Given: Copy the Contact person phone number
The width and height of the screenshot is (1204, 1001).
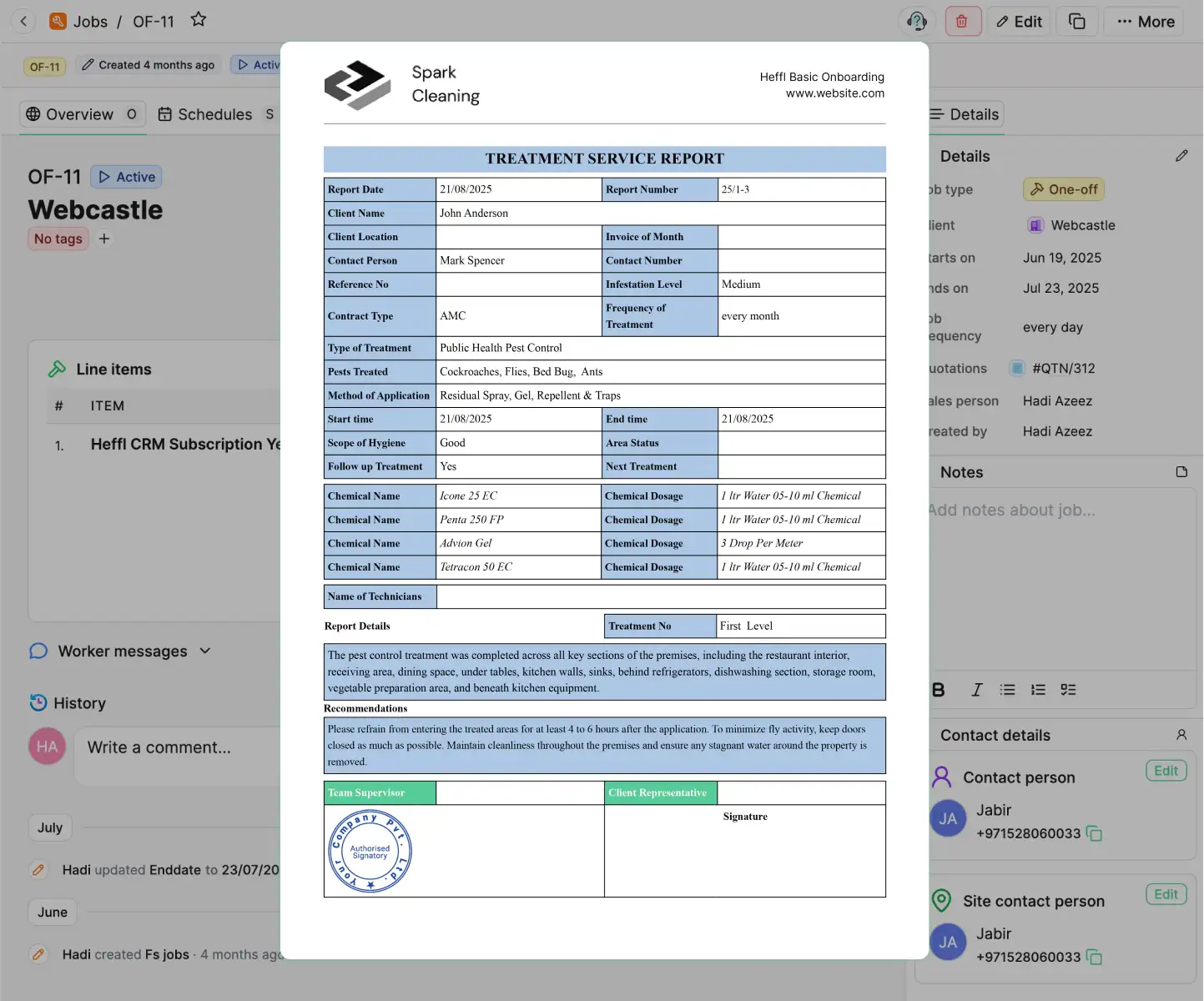Looking at the screenshot, I should pos(1095,834).
